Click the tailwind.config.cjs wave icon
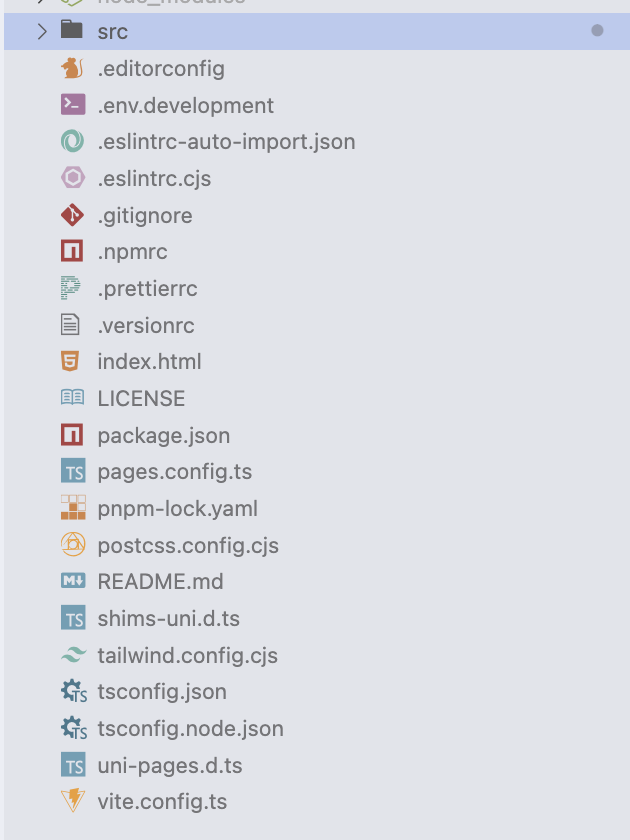This screenshot has width=630, height=840. [72, 655]
